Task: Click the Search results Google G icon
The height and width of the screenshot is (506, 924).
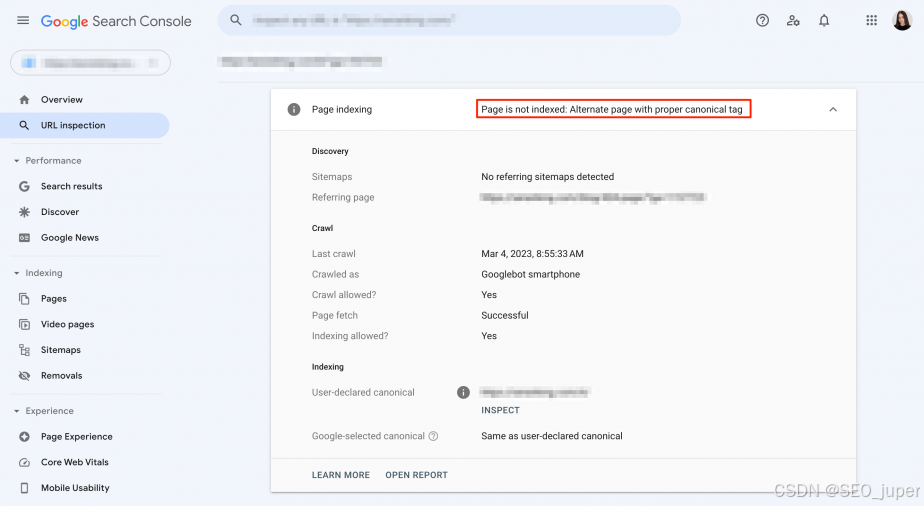Action: [x=24, y=186]
